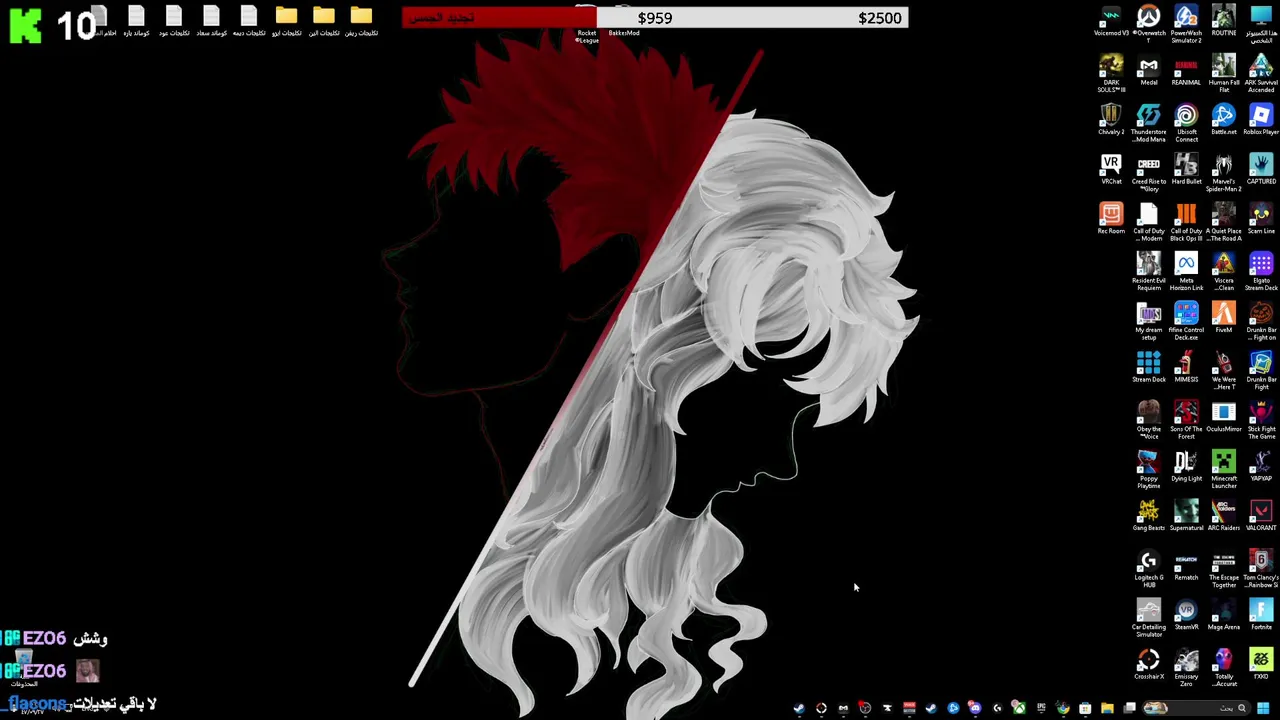
Task: Select the Dying Light desktop icon
Action: point(1186,467)
